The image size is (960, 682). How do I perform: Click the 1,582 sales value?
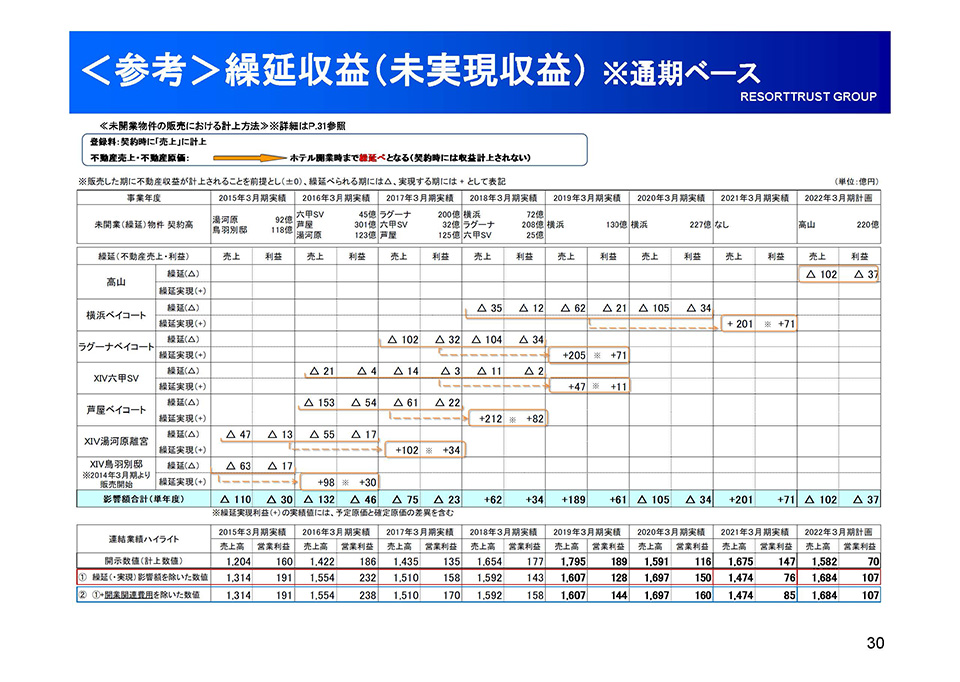coord(824,561)
